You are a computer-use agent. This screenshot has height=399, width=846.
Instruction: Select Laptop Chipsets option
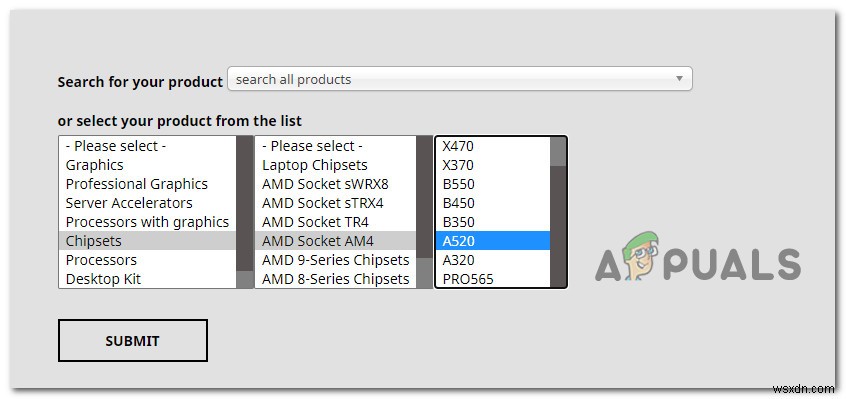(336, 165)
